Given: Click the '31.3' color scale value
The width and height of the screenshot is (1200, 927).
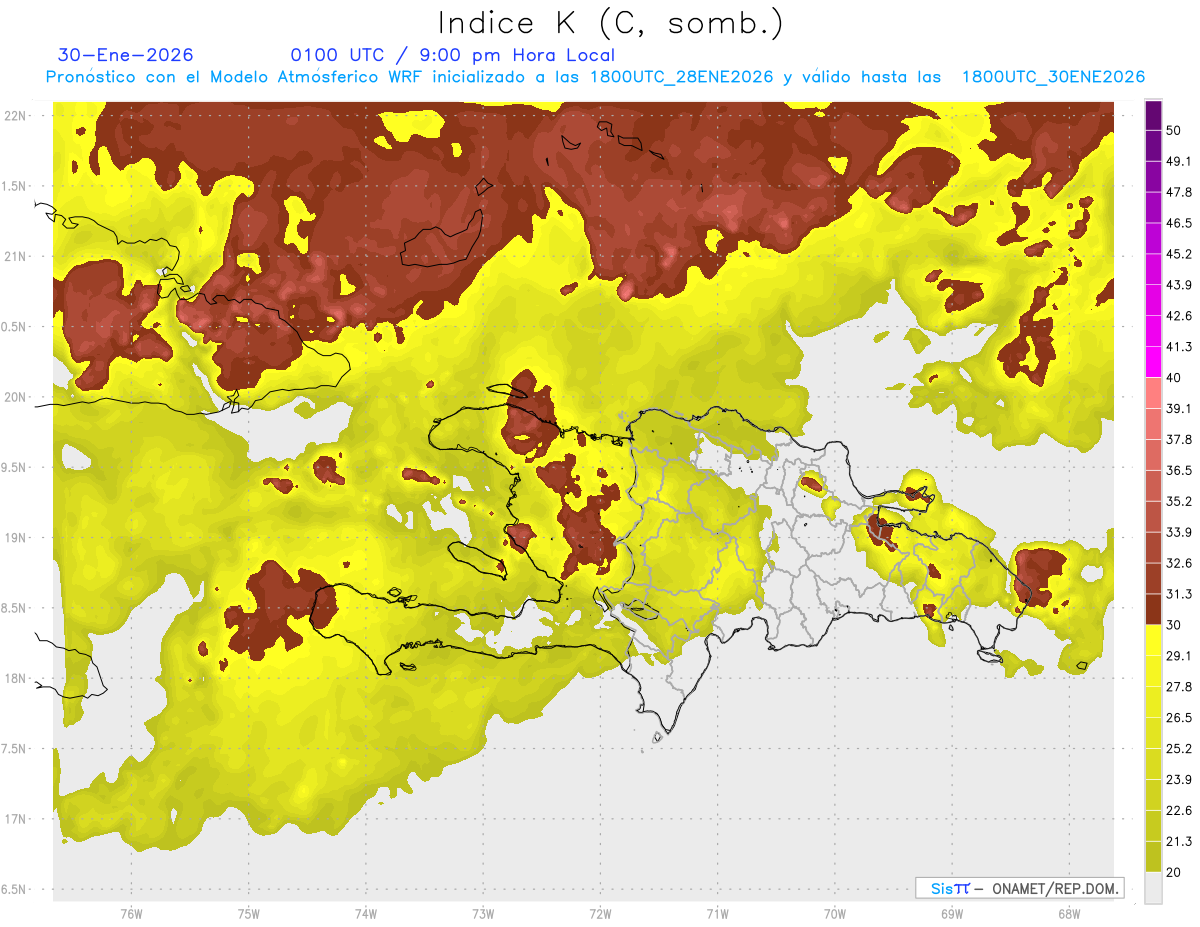Looking at the screenshot, I should [x=1178, y=594].
